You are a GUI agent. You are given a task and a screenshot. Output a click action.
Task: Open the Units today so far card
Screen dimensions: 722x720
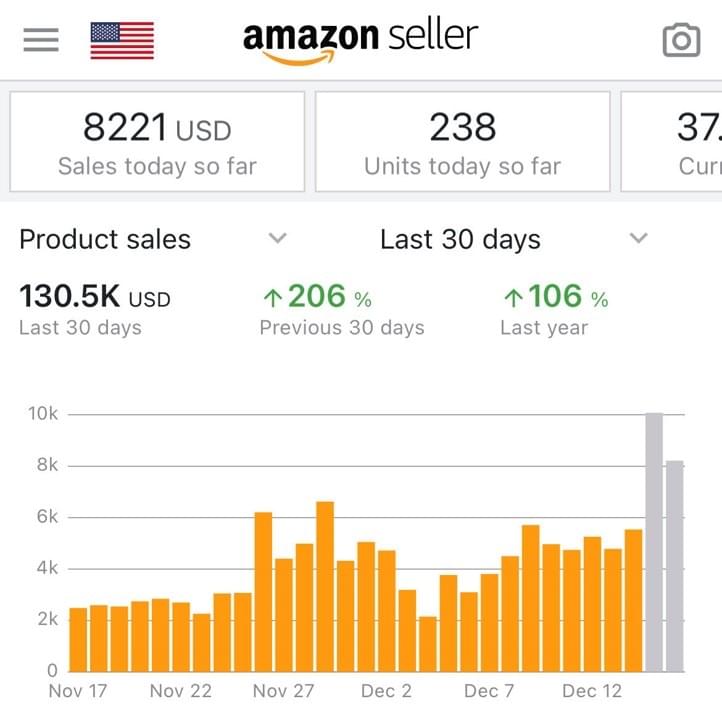(462, 141)
